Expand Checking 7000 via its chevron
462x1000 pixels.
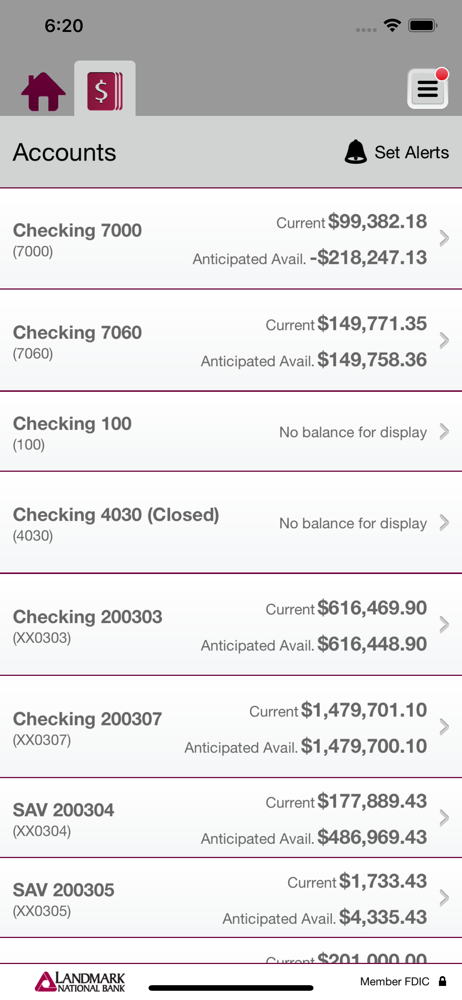pos(444,239)
